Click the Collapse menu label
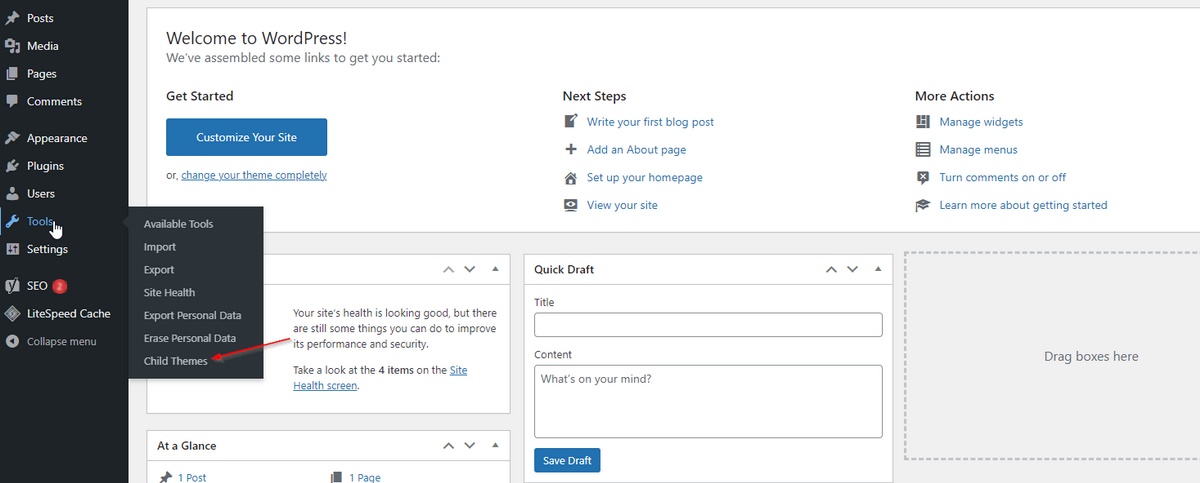The image size is (1200, 483). (x=62, y=341)
